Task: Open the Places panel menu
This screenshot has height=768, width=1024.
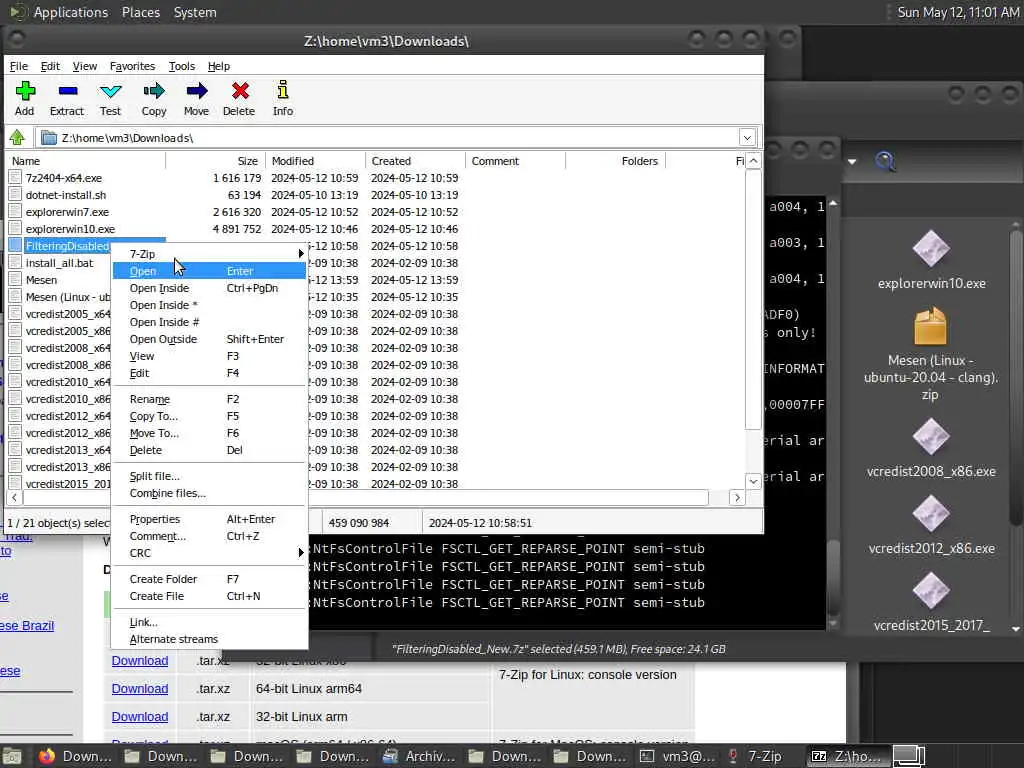Action: click(140, 12)
